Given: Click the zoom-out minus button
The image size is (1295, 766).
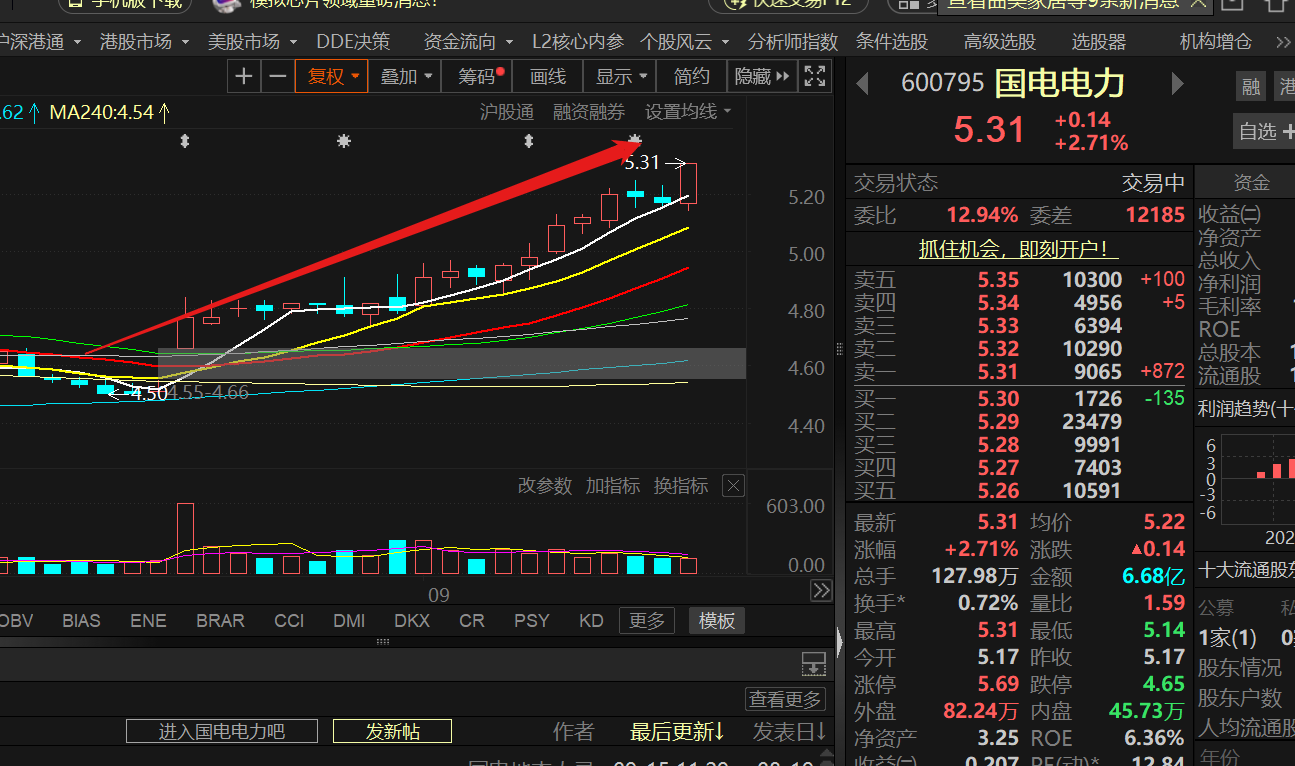Looking at the screenshot, I should coord(278,76).
